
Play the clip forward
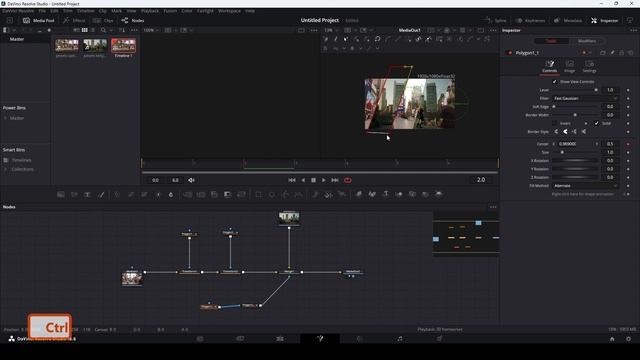click(x=324, y=180)
